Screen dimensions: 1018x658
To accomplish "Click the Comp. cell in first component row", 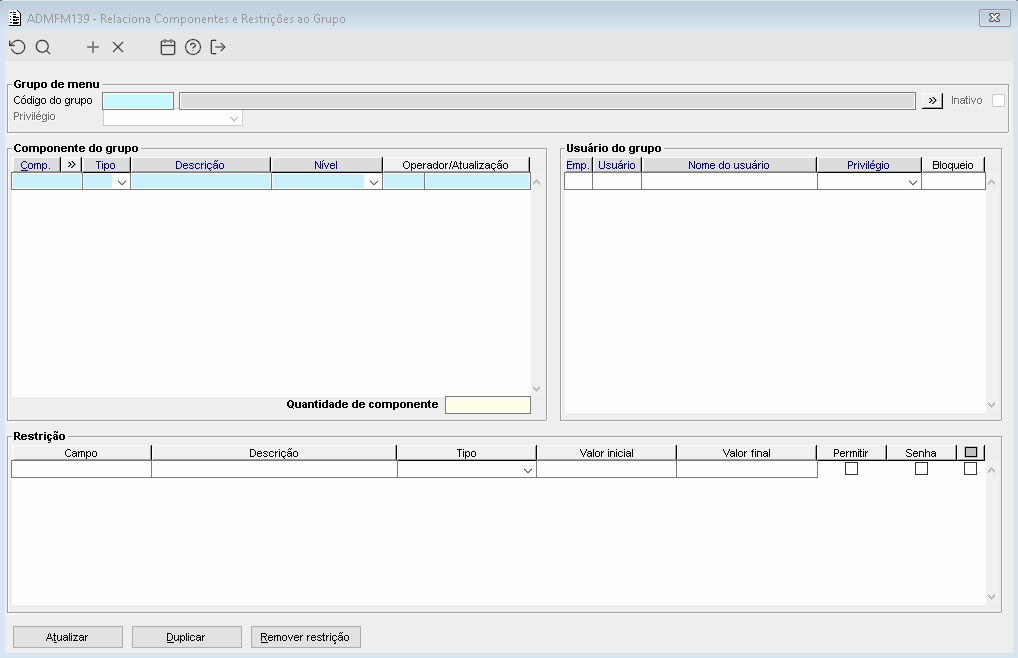I will pos(47,182).
